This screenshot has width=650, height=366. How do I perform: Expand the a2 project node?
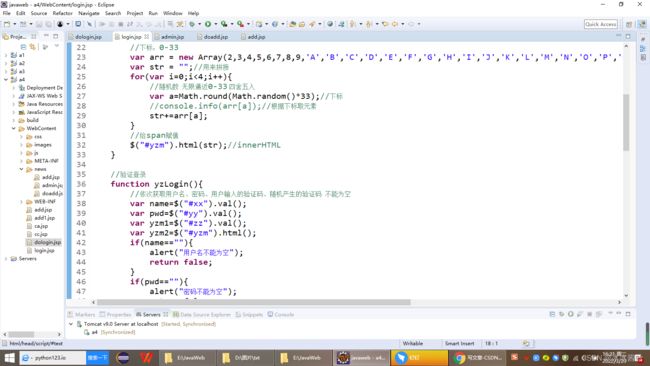[x=6, y=63]
